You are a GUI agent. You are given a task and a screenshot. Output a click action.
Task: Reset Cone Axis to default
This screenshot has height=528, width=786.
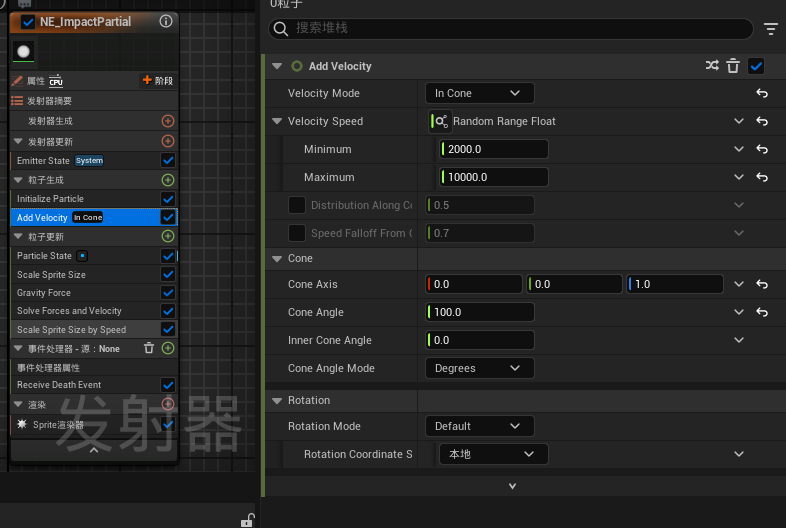762,284
